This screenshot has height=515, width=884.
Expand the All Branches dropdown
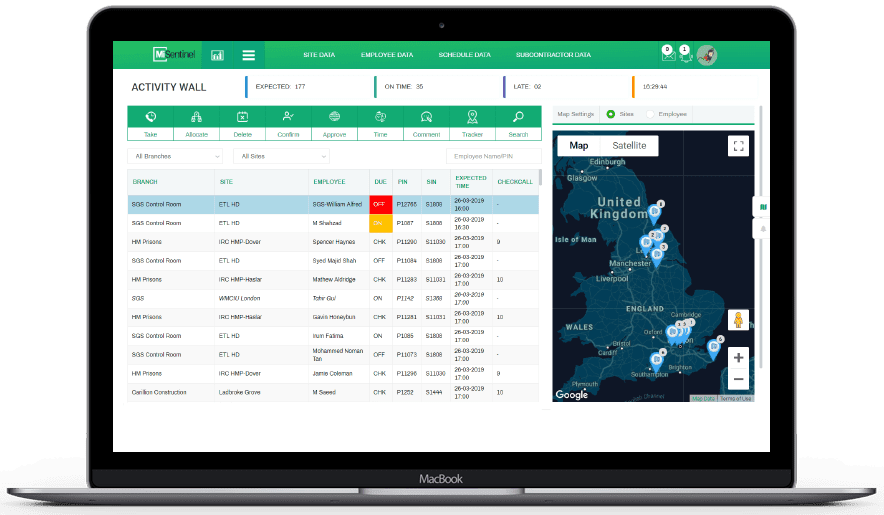tap(175, 156)
